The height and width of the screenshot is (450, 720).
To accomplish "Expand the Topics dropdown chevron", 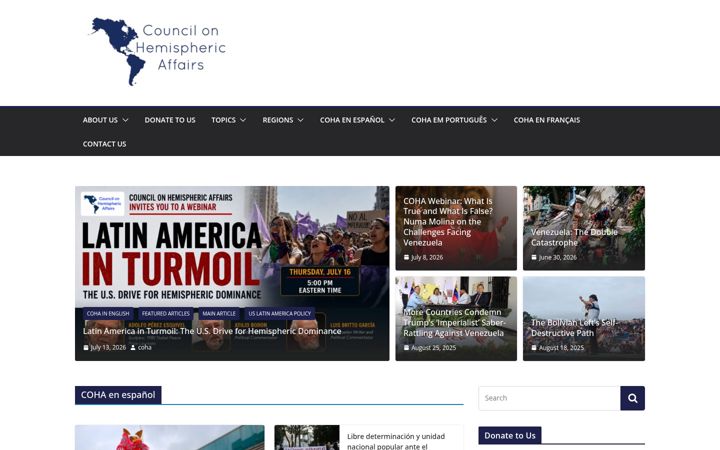I will point(243,120).
